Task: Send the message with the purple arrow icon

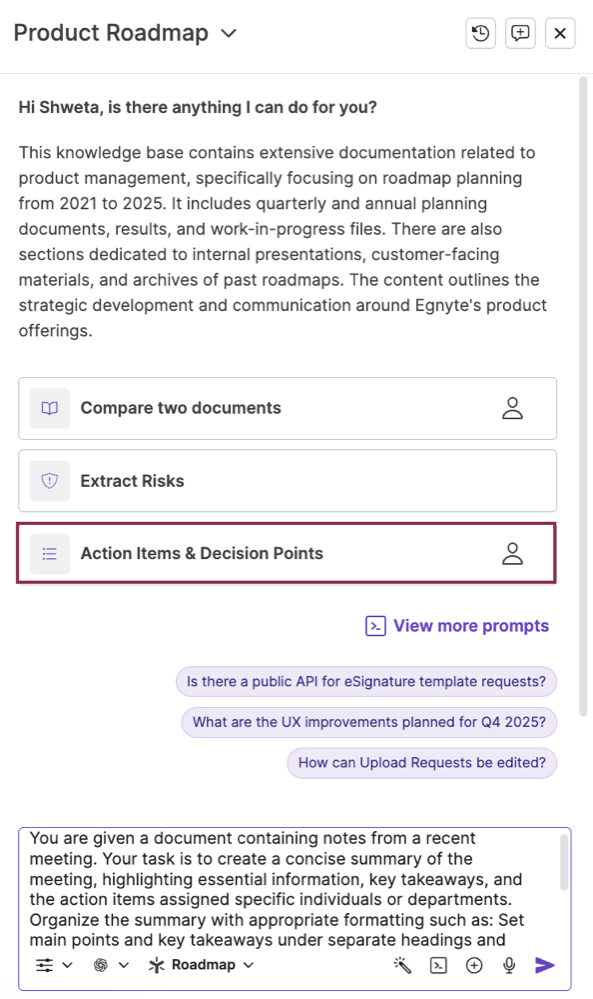Action: (x=544, y=965)
